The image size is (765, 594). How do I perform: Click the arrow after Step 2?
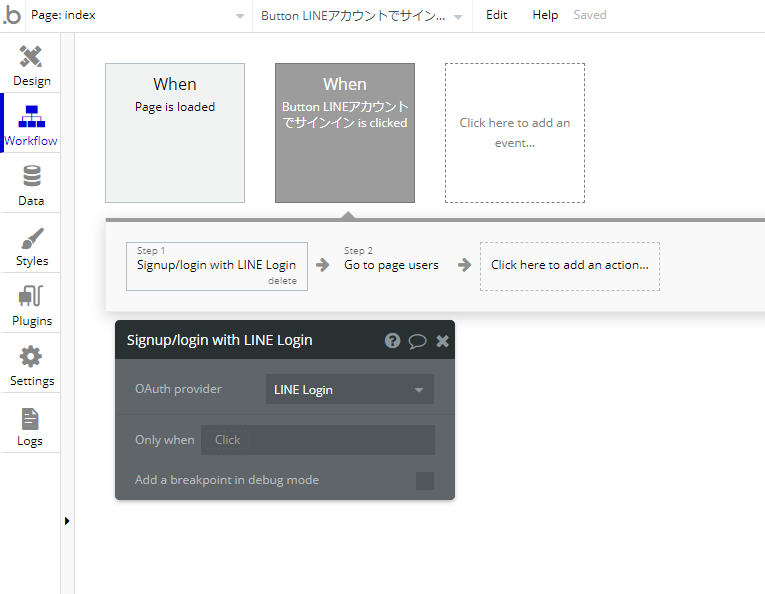coord(464,265)
